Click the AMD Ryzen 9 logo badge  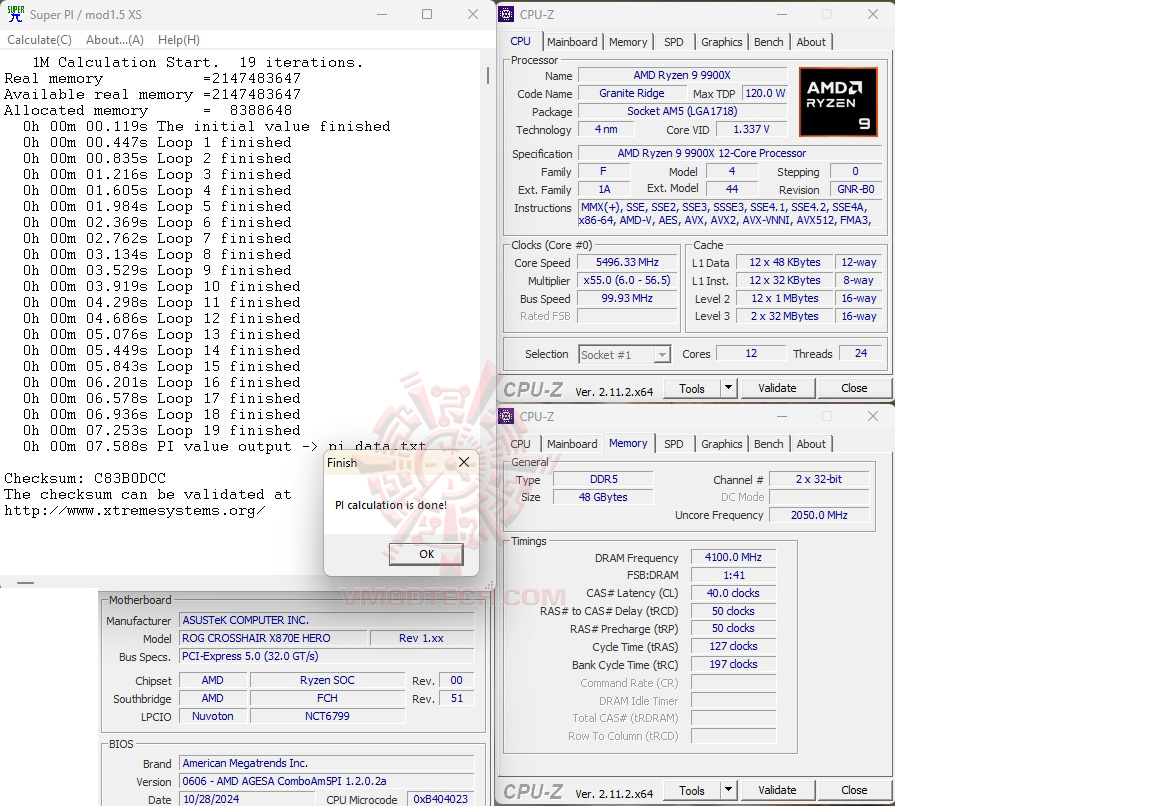(836, 101)
